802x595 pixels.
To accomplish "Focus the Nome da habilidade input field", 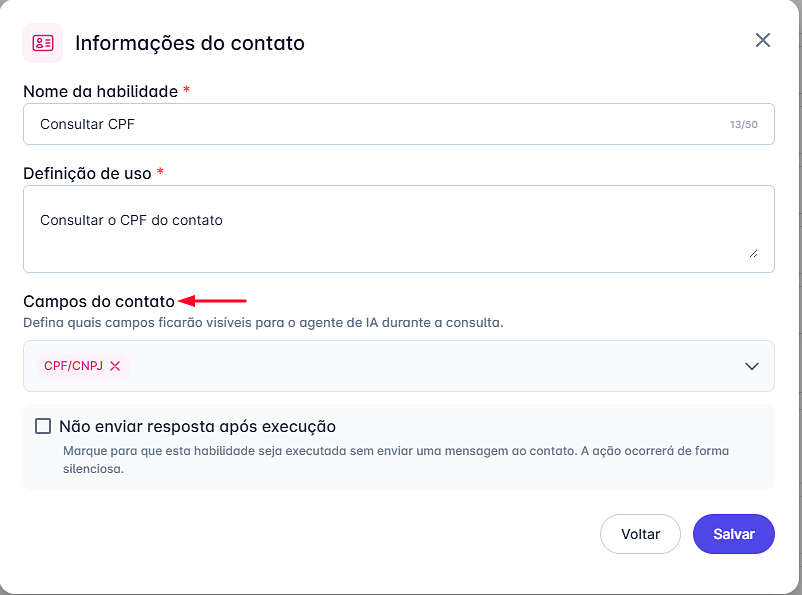I will pos(380,125).
